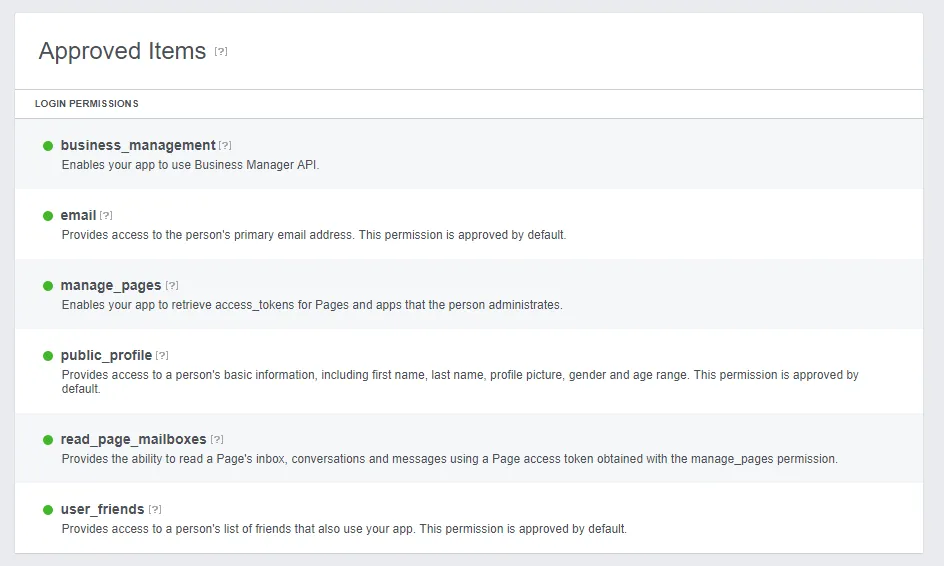The image size is (944, 566).
Task: Select the business_management permission name
Action: click(x=138, y=145)
